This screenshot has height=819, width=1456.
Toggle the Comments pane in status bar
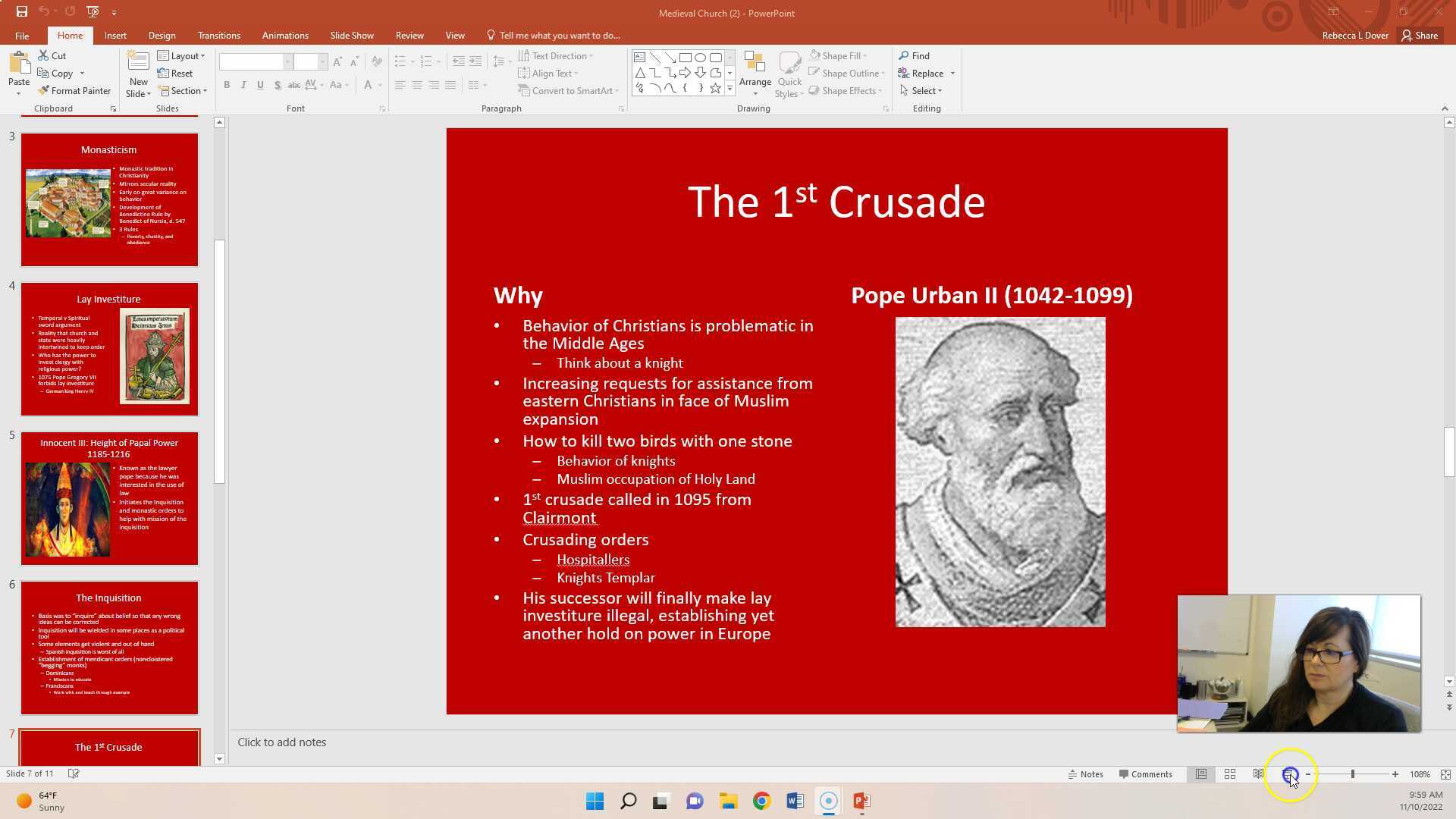click(1145, 774)
